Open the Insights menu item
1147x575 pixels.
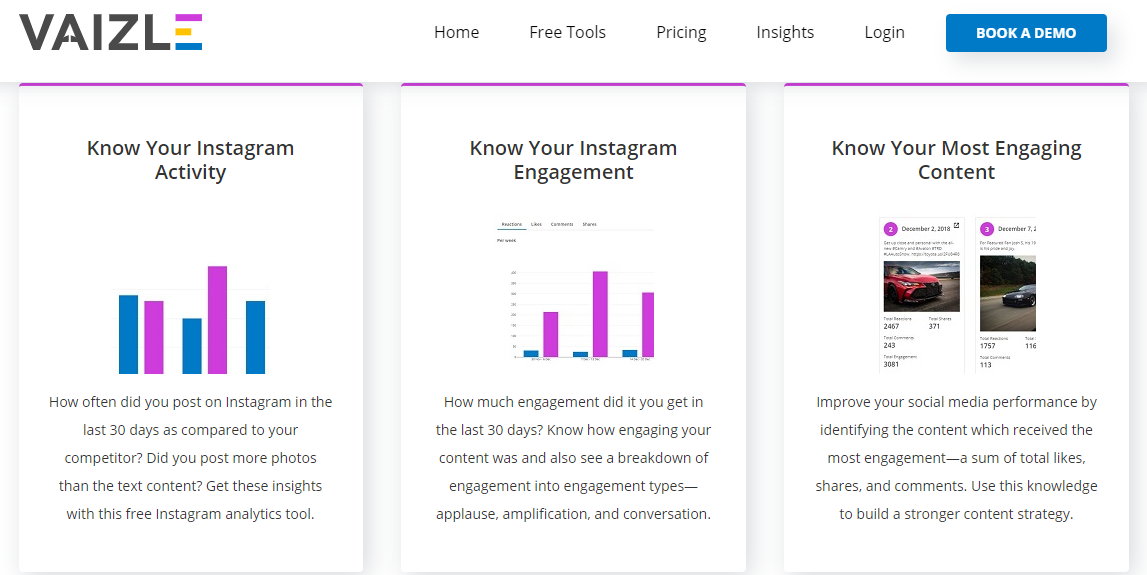pyautogui.click(x=785, y=33)
